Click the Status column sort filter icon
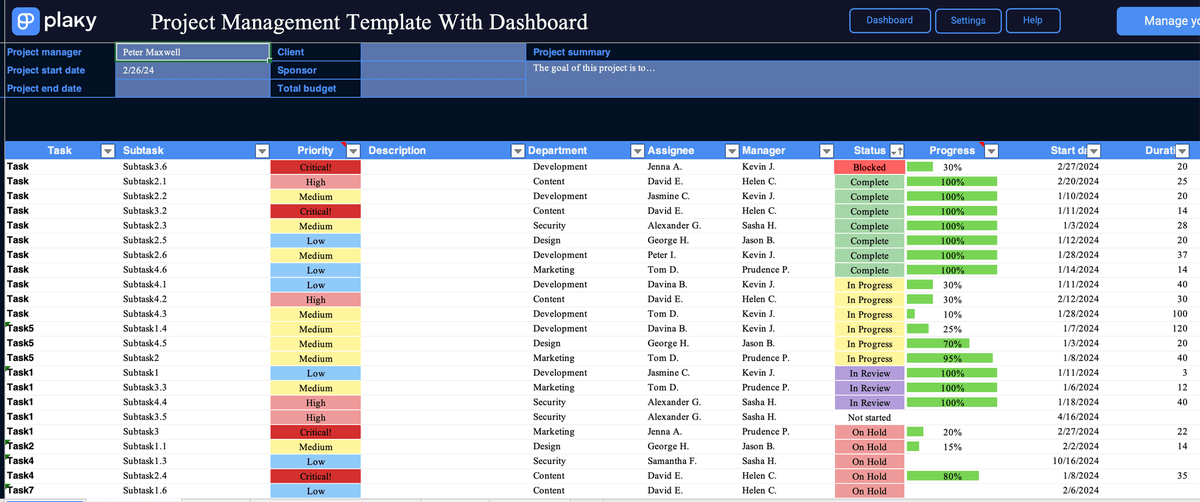 pyautogui.click(x=896, y=151)
